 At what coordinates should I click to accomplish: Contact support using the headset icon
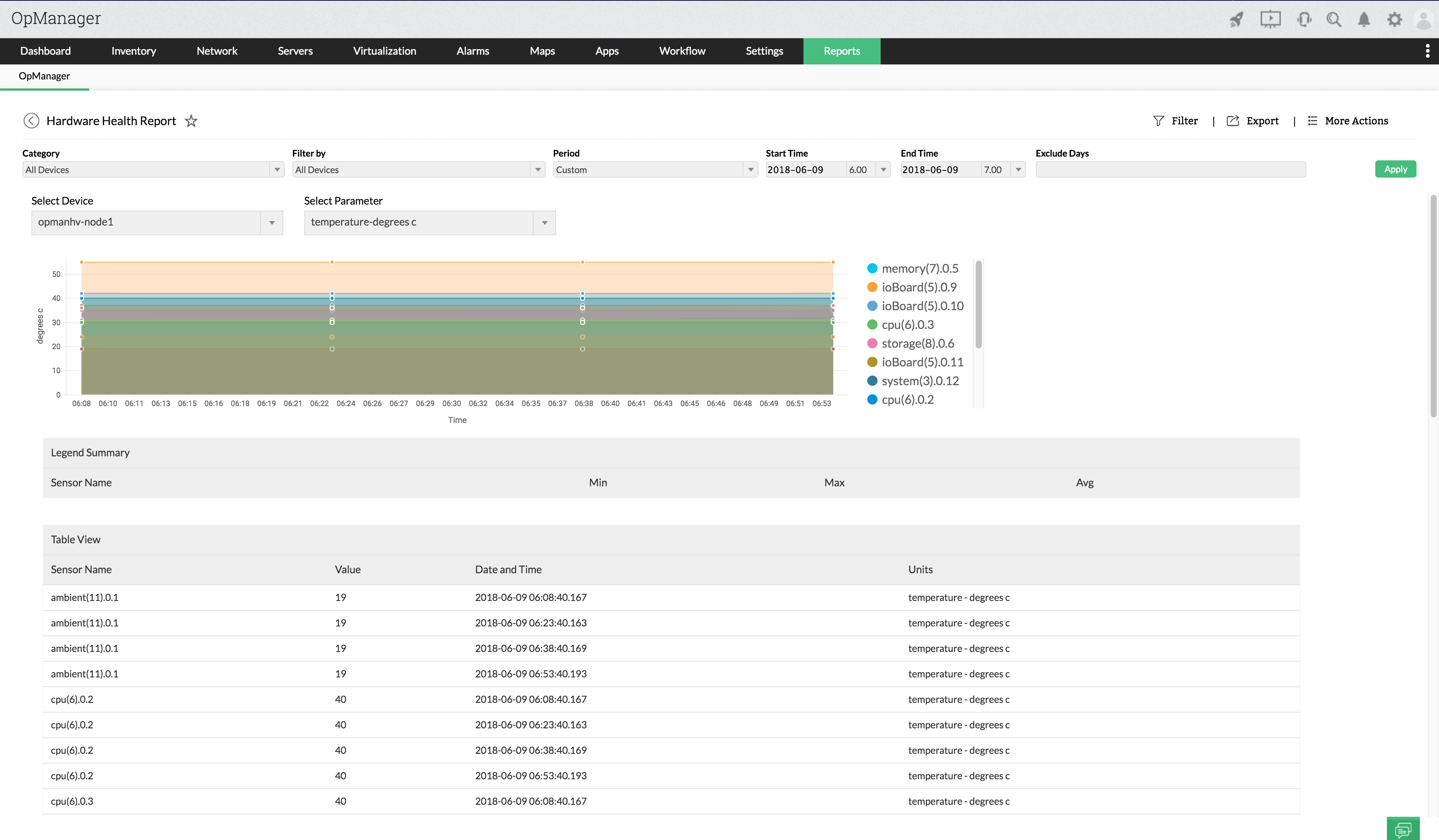pyautogui.click(x=1305, y=19)
